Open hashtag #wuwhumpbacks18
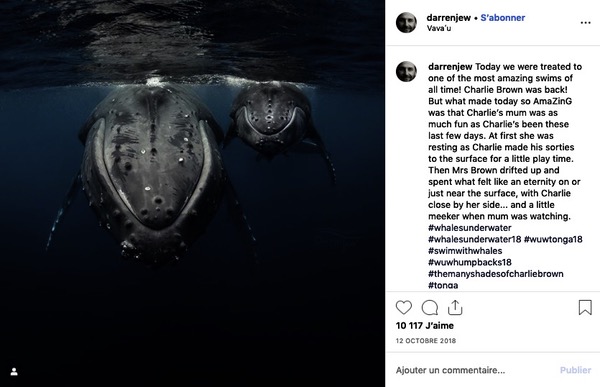Screen dimensions: 600x387 (x=470, y=262)
